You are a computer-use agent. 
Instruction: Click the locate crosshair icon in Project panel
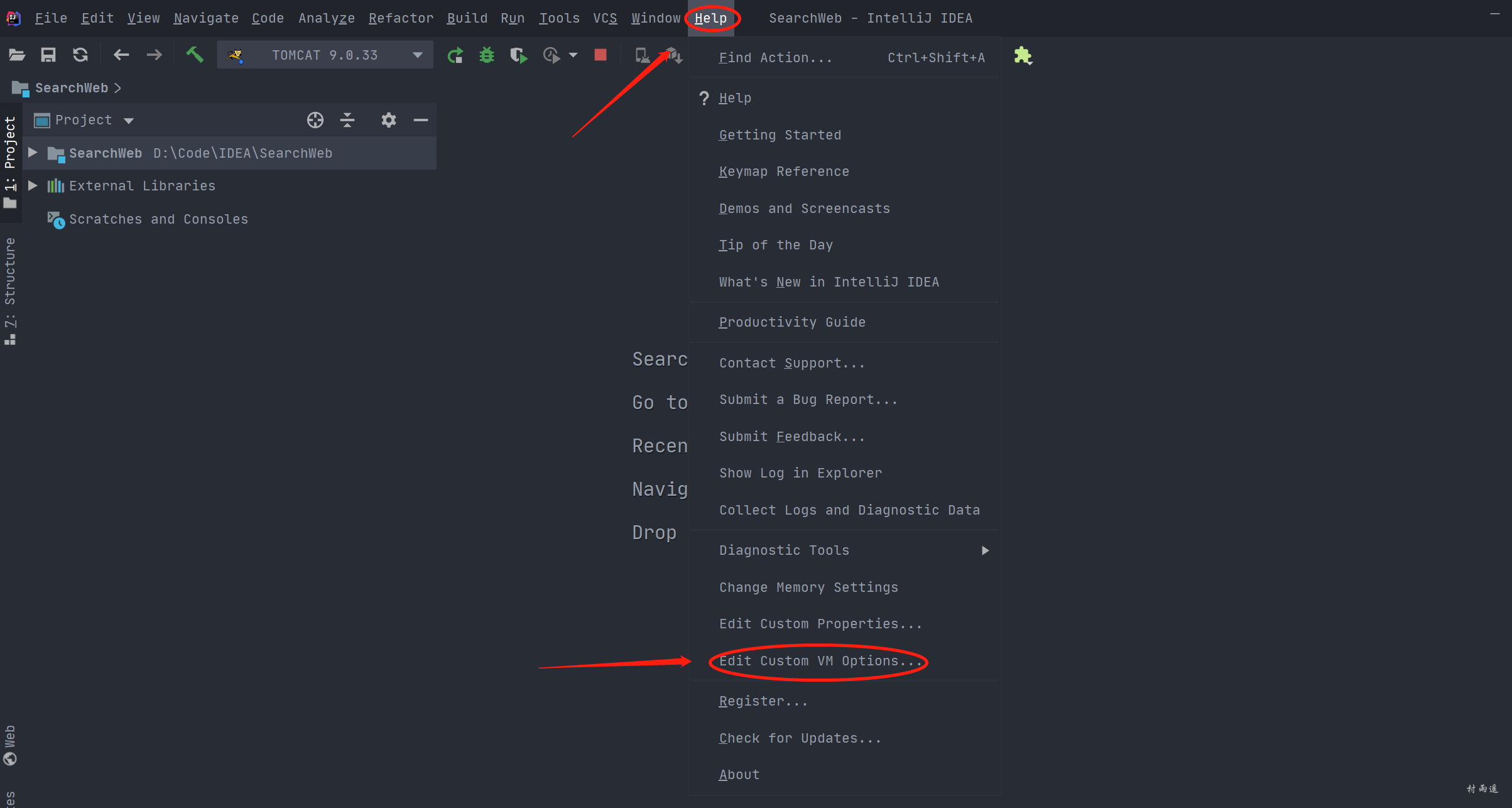[x=315, y=120]
